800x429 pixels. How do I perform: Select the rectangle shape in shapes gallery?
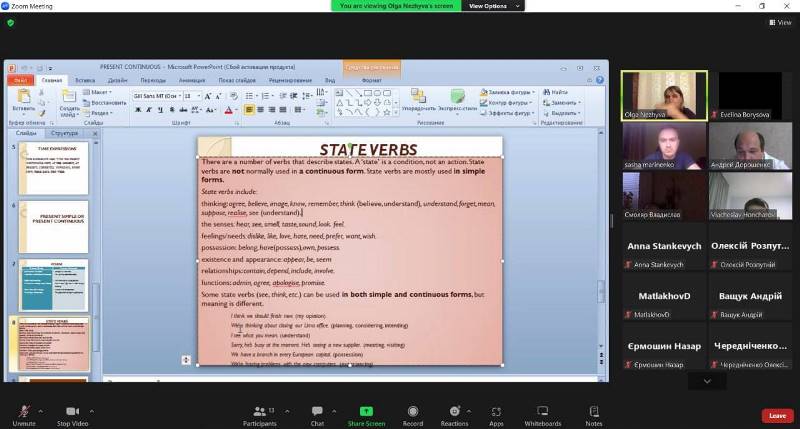[x=368, y=93]
